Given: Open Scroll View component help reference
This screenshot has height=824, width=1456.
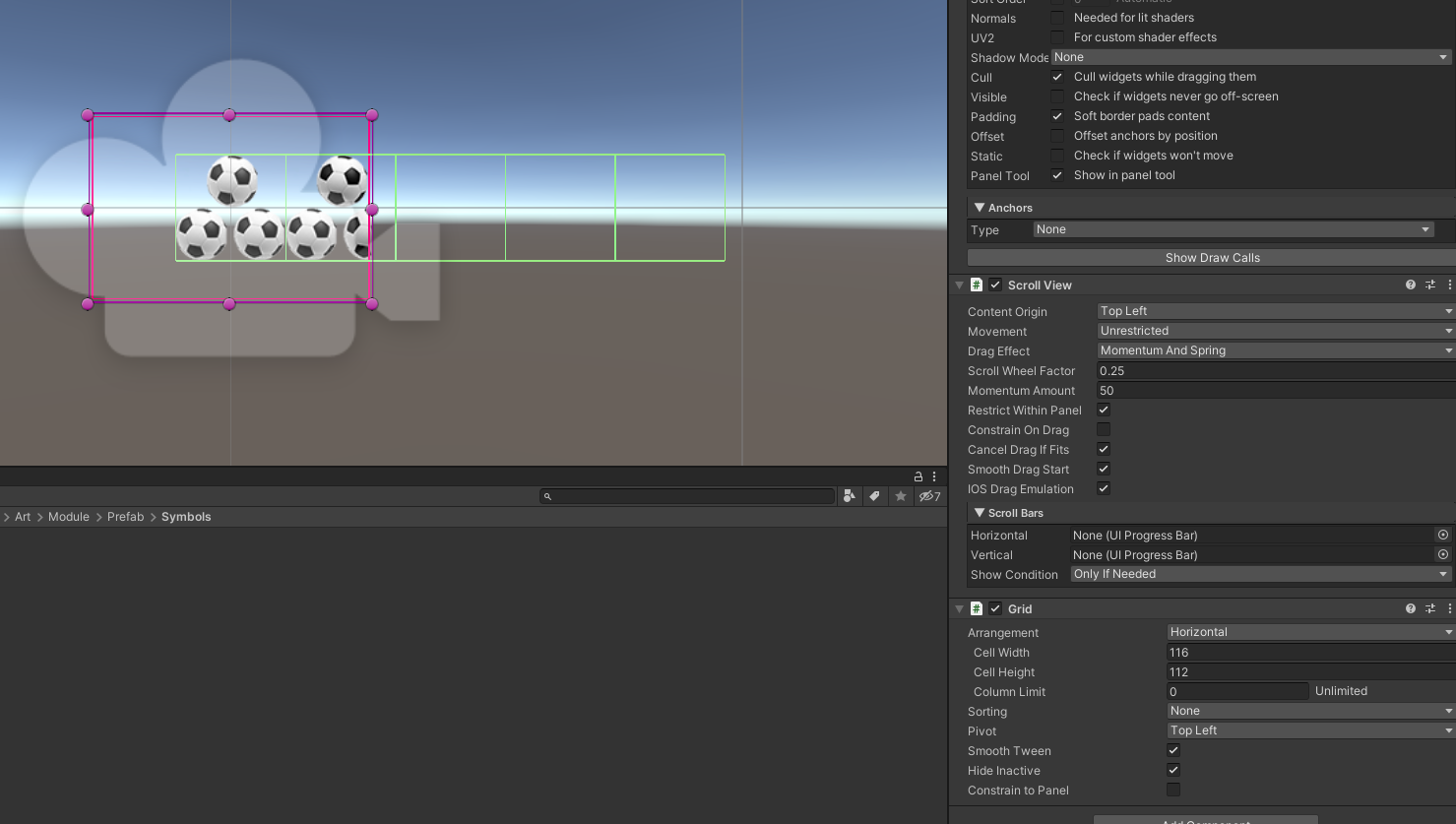Looking at the screenshot, I should tap(1411, 285).
